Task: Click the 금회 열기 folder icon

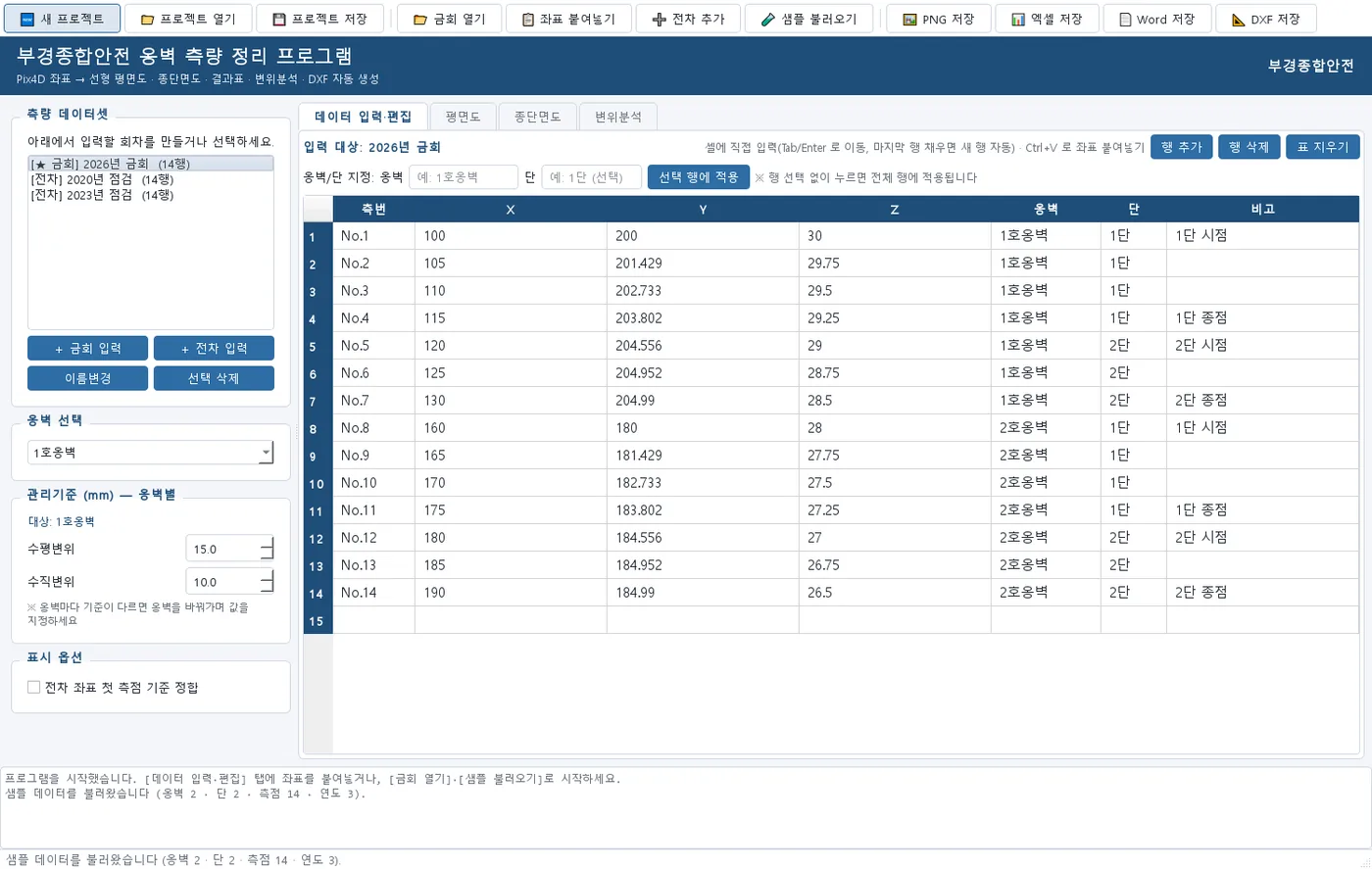Action: pos(420,20)
